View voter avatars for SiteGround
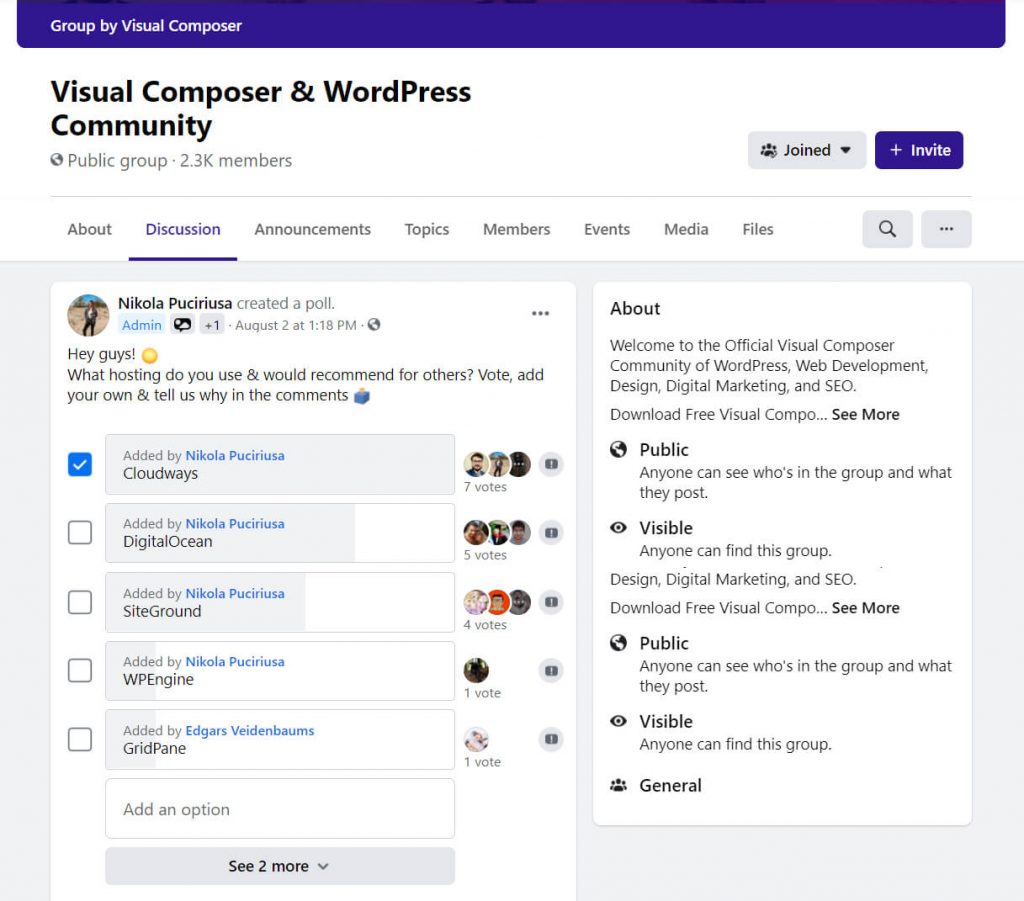Viewport: 1024px width, 901px height. [x=497, y=602]
